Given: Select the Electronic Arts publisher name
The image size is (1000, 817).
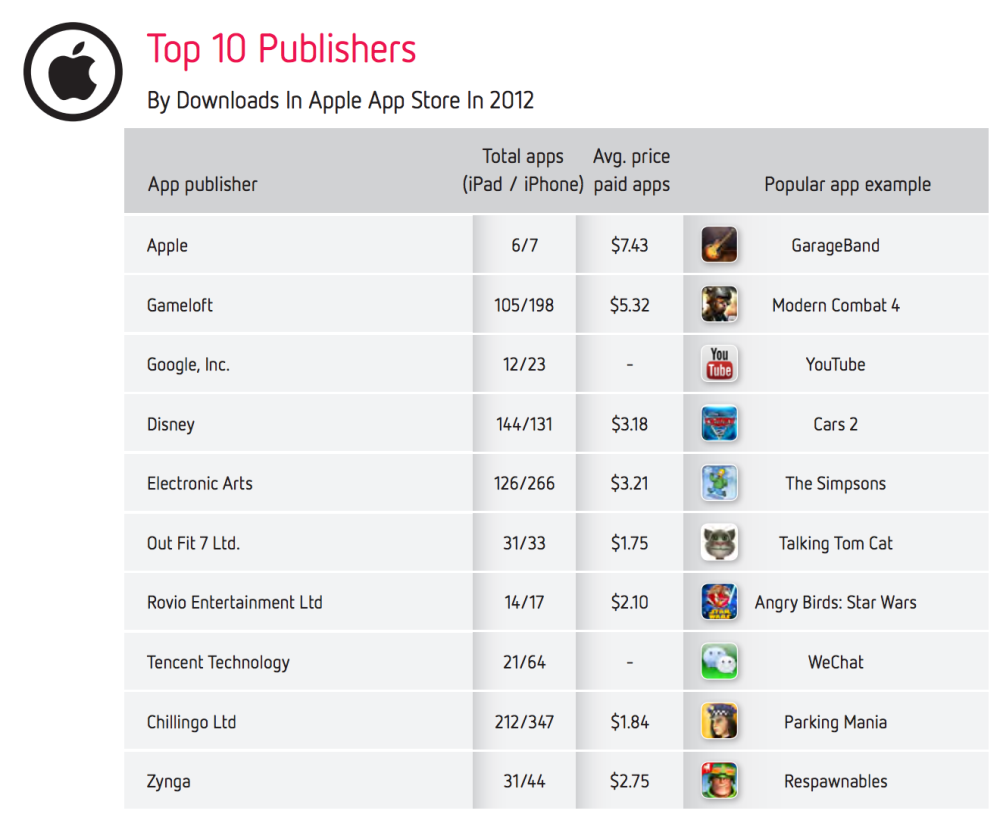Looking at the screenshot, I should pyautogui.click(x=200, y=483).
